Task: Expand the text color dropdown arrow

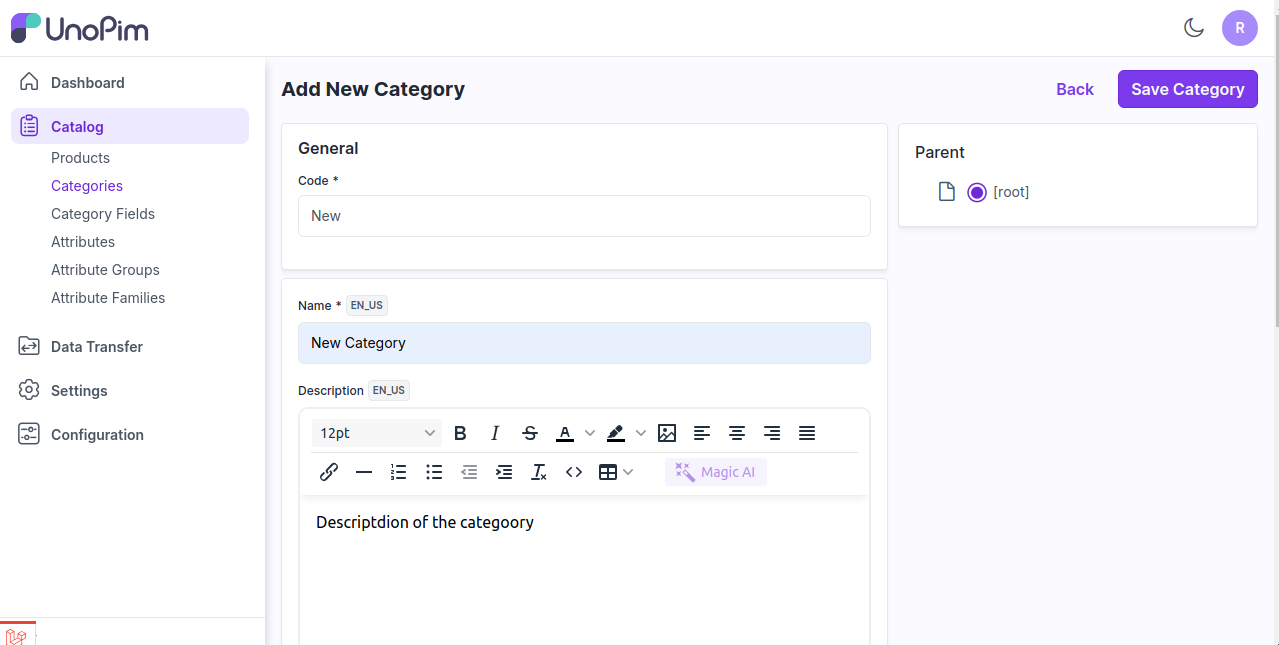Action: pyautogui.click(x=590, y=433)
